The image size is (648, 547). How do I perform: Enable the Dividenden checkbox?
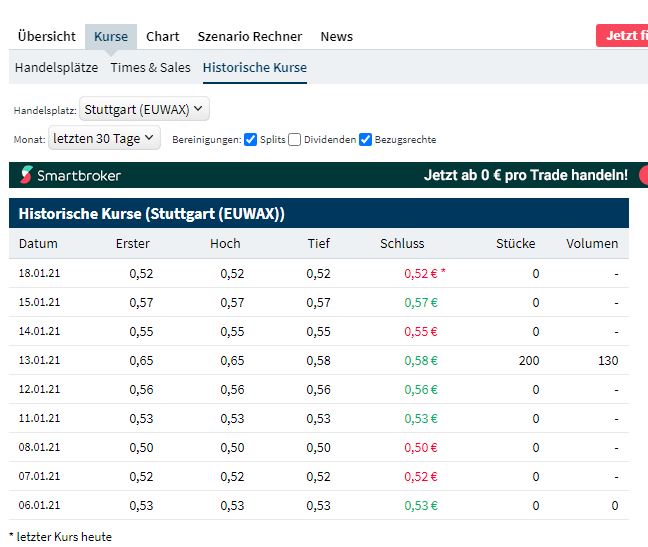tap(295, 140)
